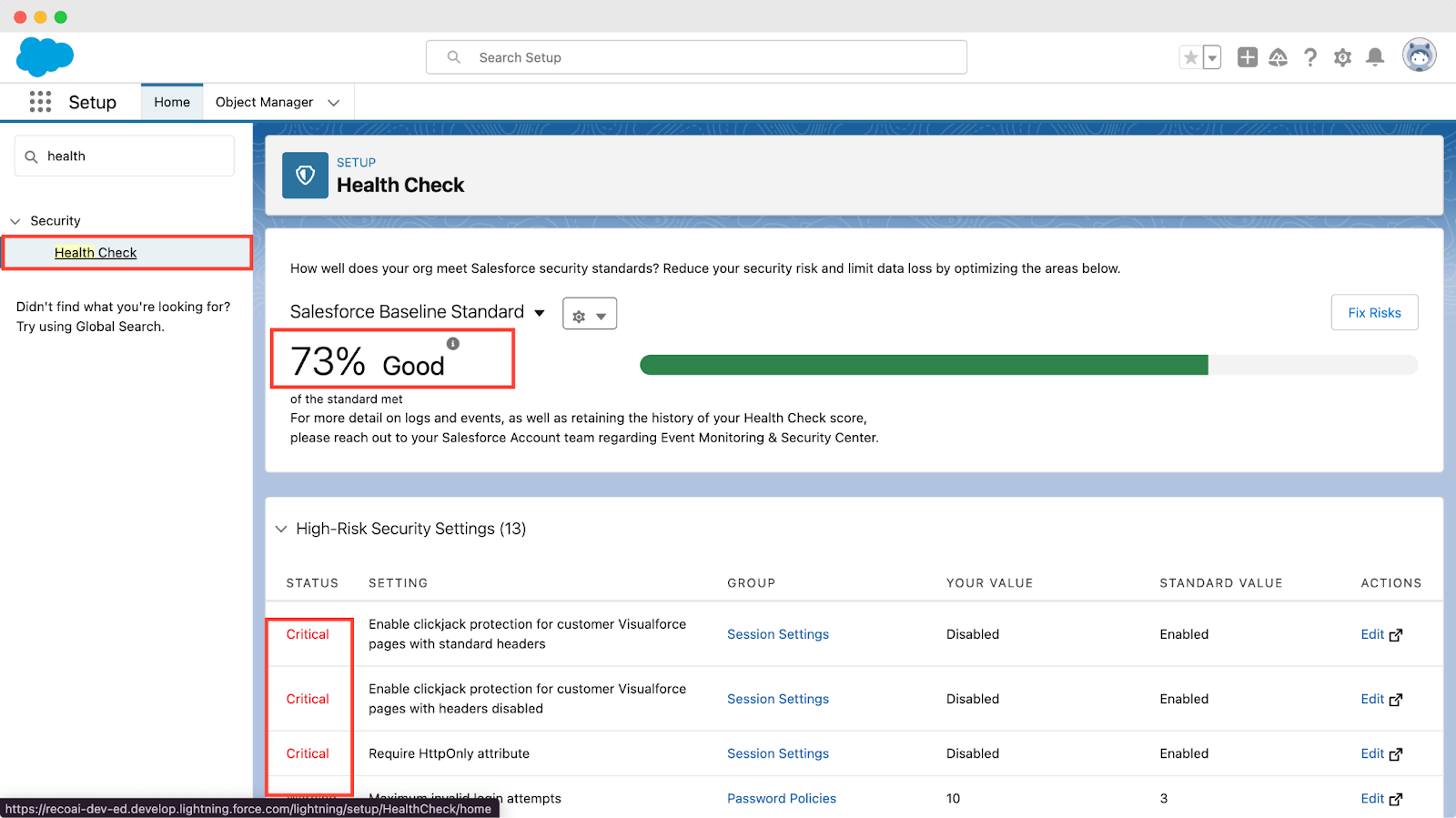Open the baseline gear settings menu
The height and width of the screenshot is (818, 1456).
(x=590, y=314)
